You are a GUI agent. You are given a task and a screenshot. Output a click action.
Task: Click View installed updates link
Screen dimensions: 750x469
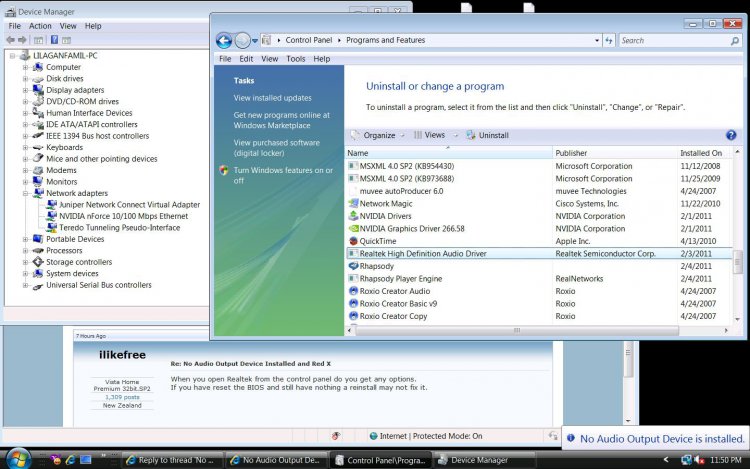tap(273, 98)
